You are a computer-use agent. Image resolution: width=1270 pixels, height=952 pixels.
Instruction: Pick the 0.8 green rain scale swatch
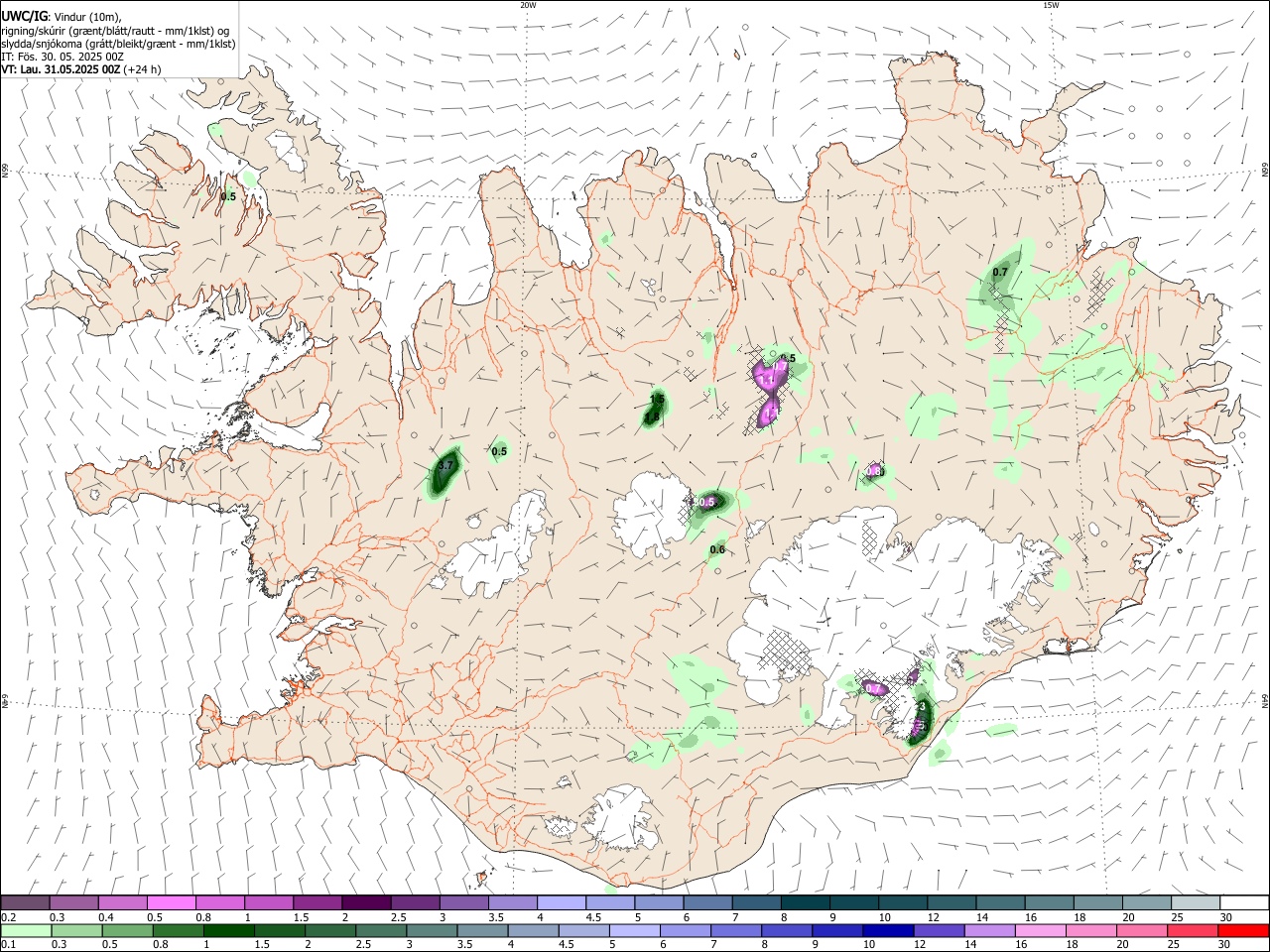(177, 930)
